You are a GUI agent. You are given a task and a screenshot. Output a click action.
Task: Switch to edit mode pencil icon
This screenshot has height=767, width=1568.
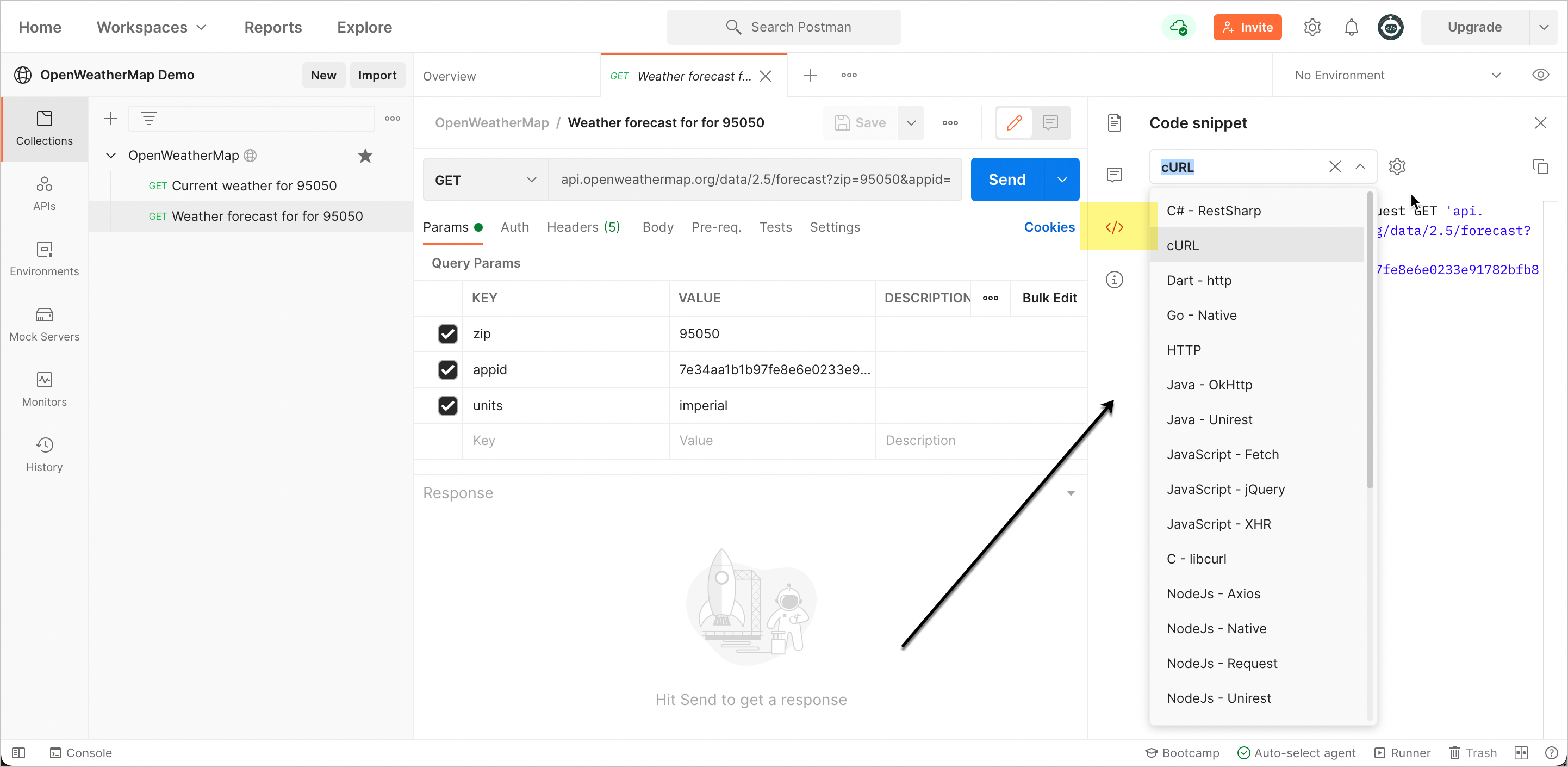1014,123
